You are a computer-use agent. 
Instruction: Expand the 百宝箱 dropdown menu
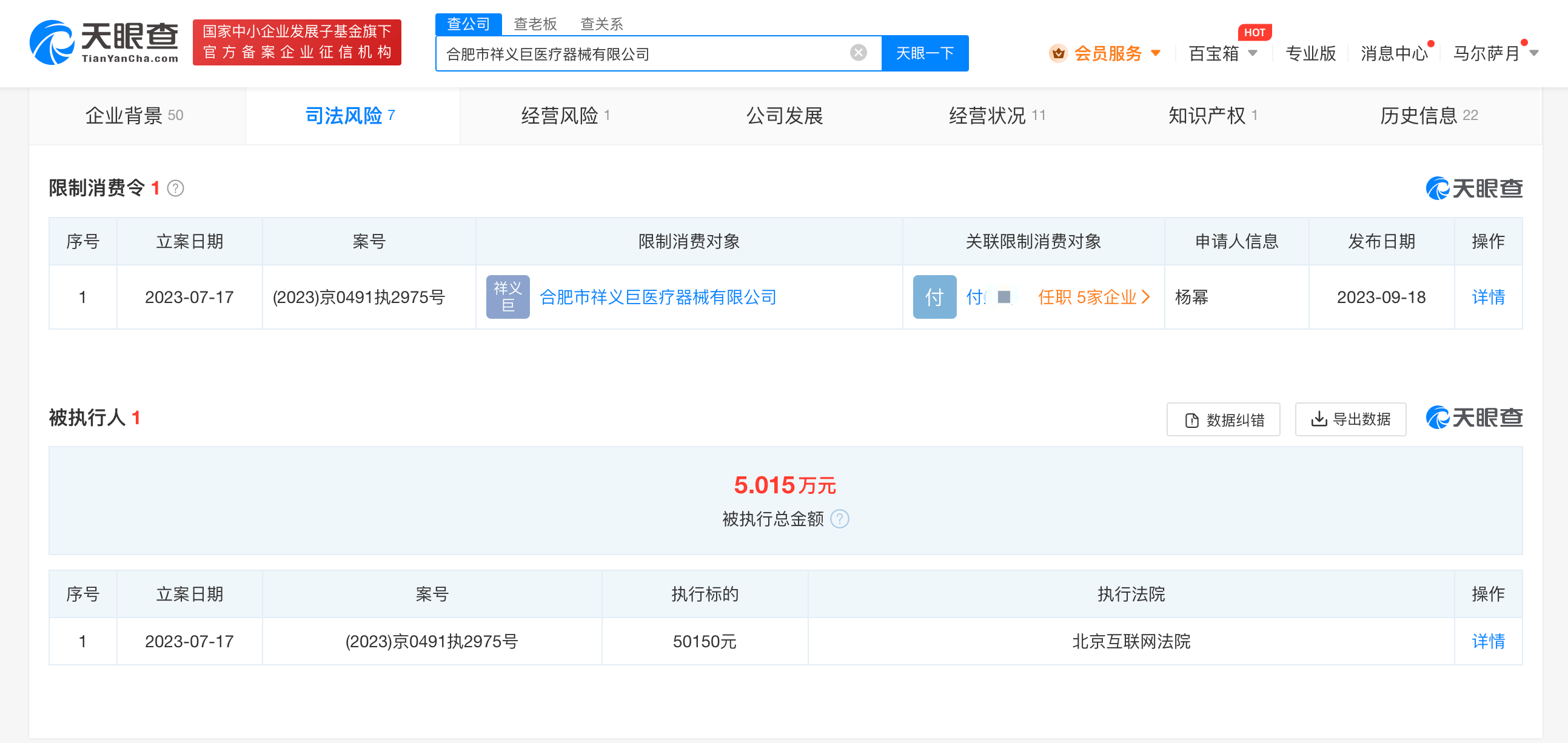pyautogui.click(x=1253, y=53)
